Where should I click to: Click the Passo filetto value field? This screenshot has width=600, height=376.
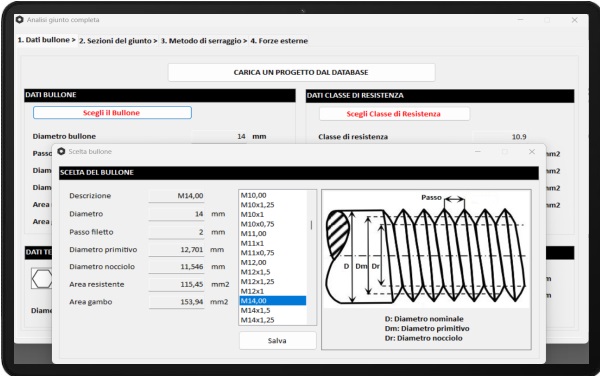coord(176,232)
